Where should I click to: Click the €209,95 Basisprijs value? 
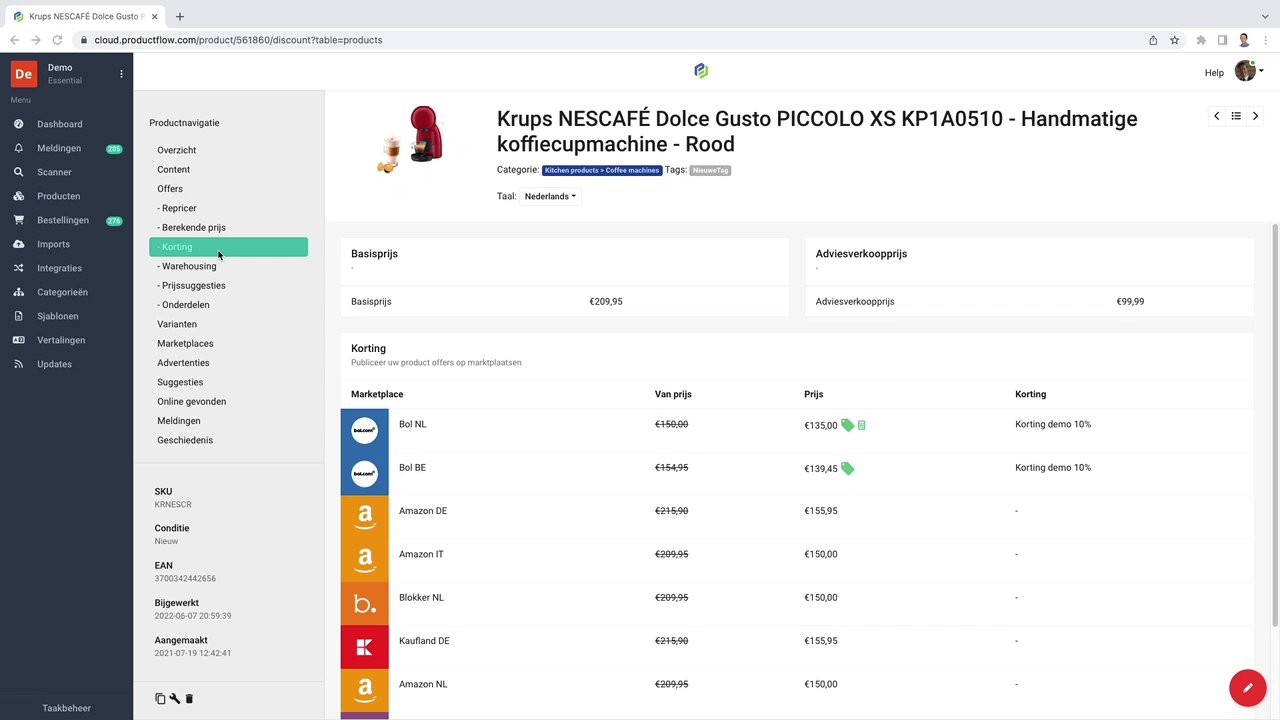[x=606, y=301]
